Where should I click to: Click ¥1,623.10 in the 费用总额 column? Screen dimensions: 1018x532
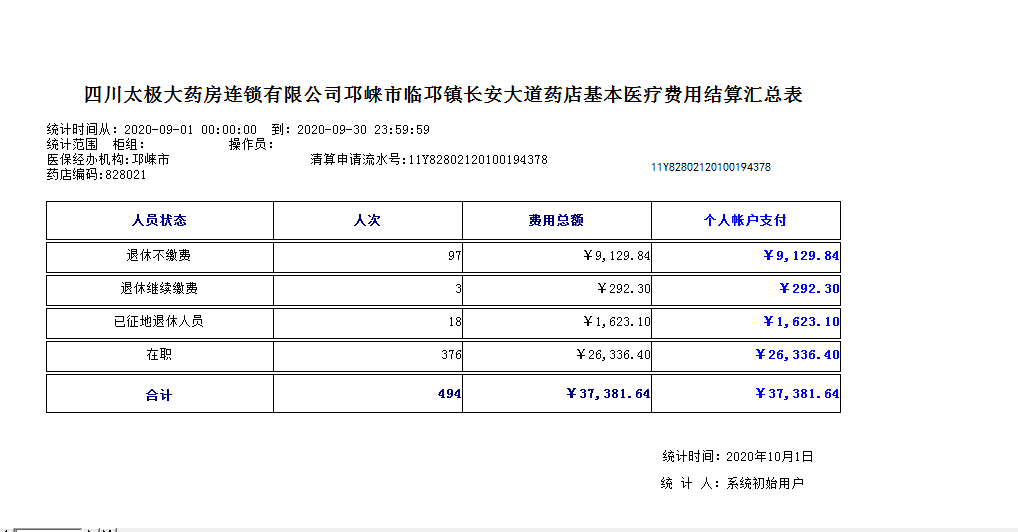tap(617, 322)
